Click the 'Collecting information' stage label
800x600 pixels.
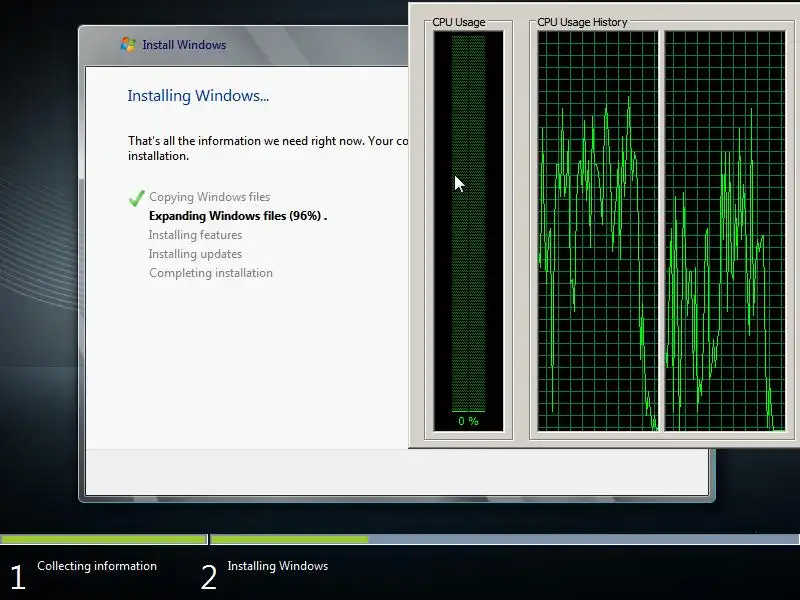click(x=97, y=566)
